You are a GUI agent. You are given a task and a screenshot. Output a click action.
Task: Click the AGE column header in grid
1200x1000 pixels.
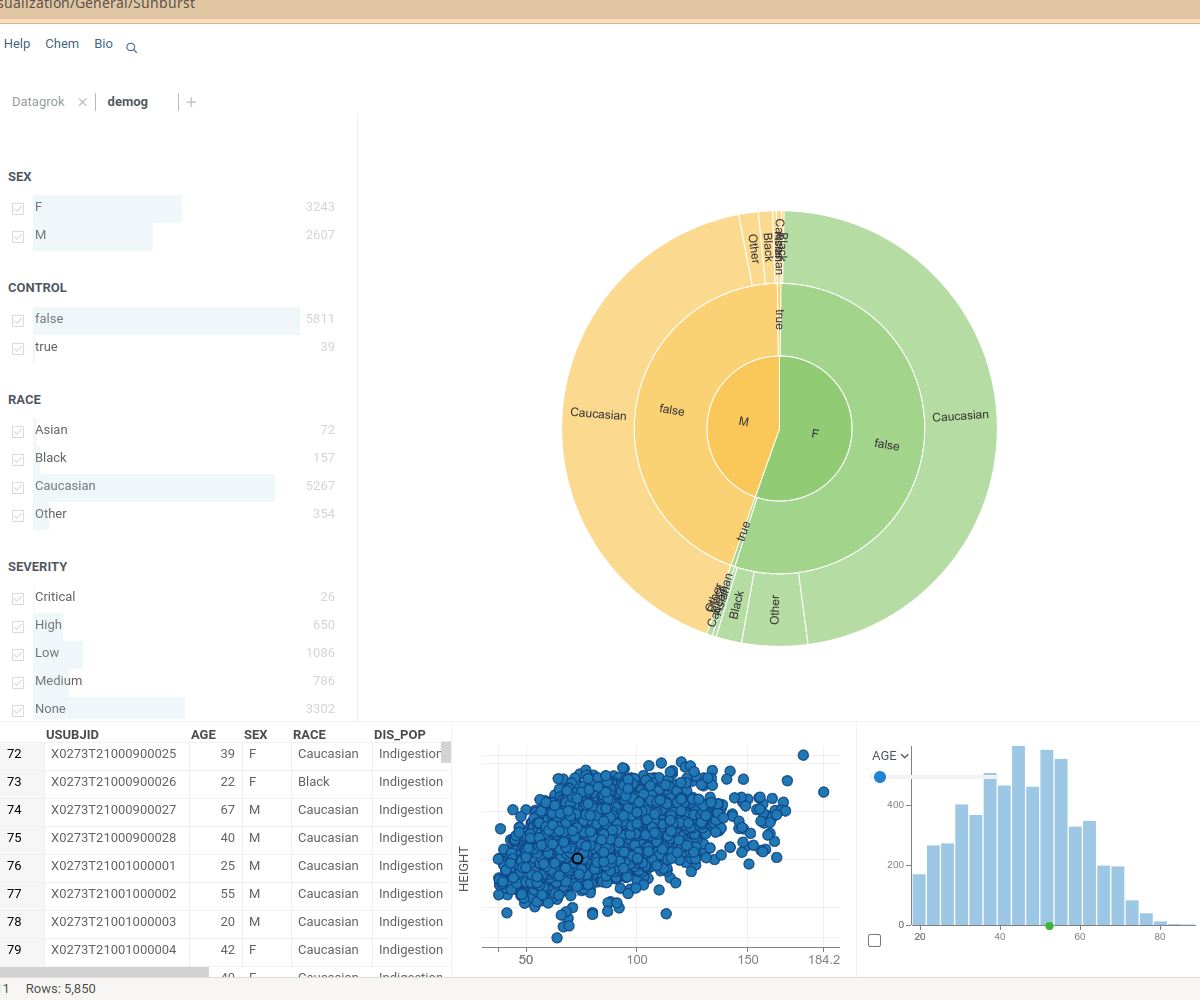coord(203,735)
